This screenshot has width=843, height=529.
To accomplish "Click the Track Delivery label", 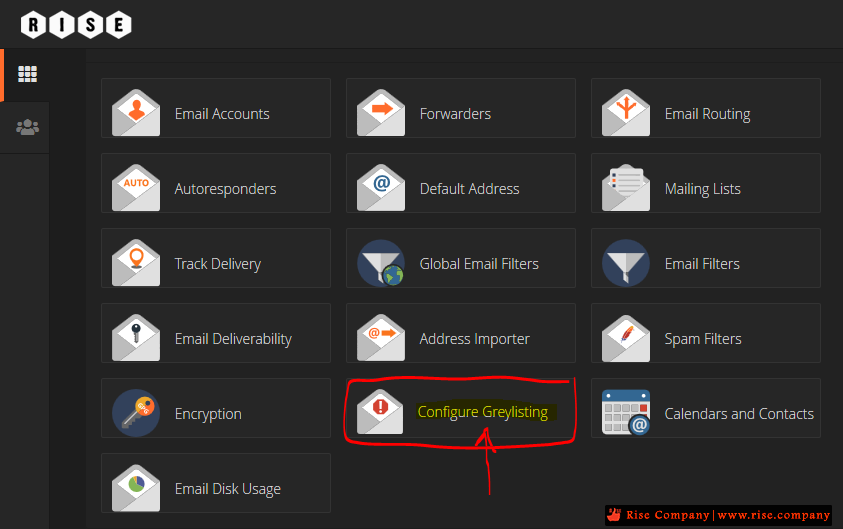I will pyautogui.click(x=218, y=264).
